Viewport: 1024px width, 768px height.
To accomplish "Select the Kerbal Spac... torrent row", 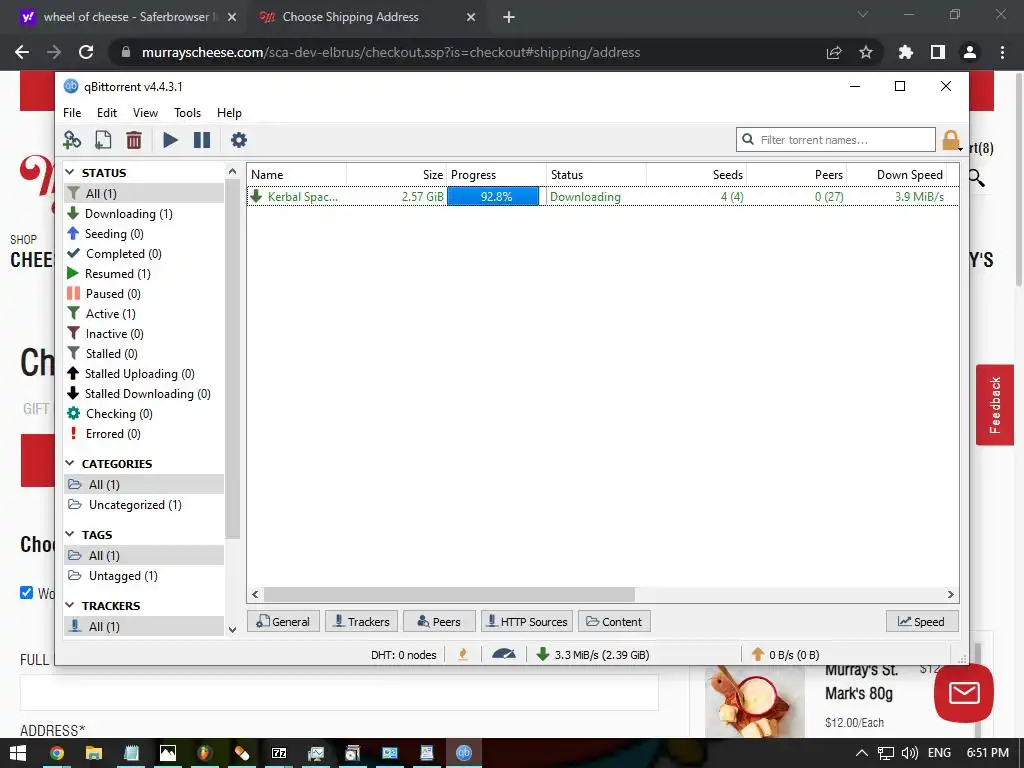I will tap(603, 197).
